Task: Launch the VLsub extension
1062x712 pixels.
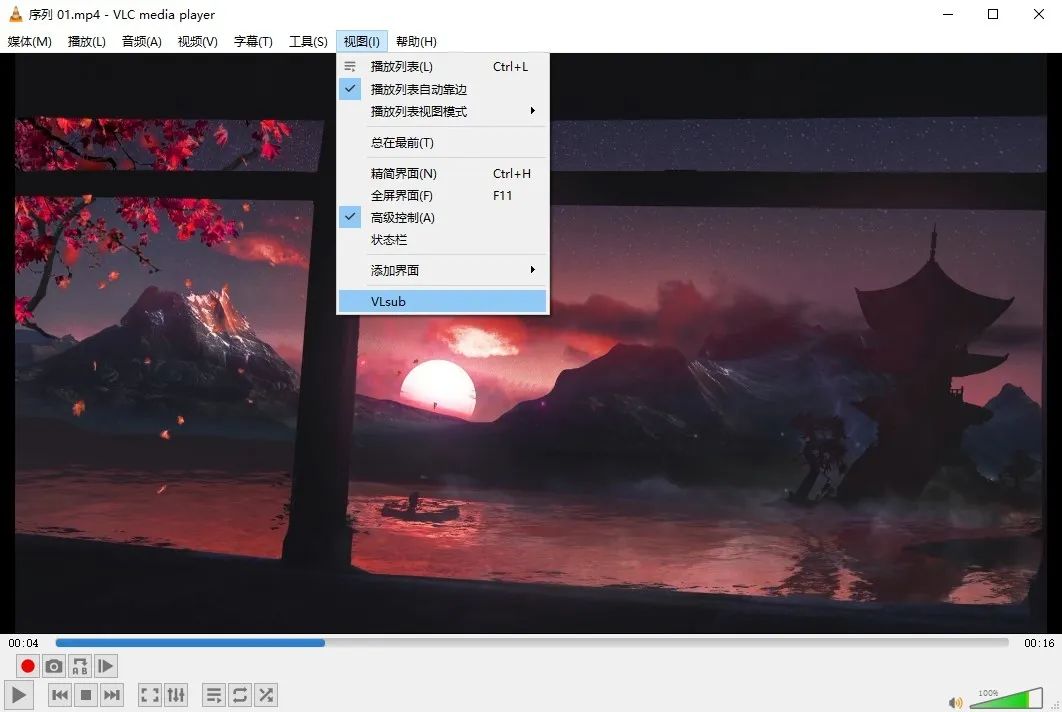Action: tap(442, 301)
